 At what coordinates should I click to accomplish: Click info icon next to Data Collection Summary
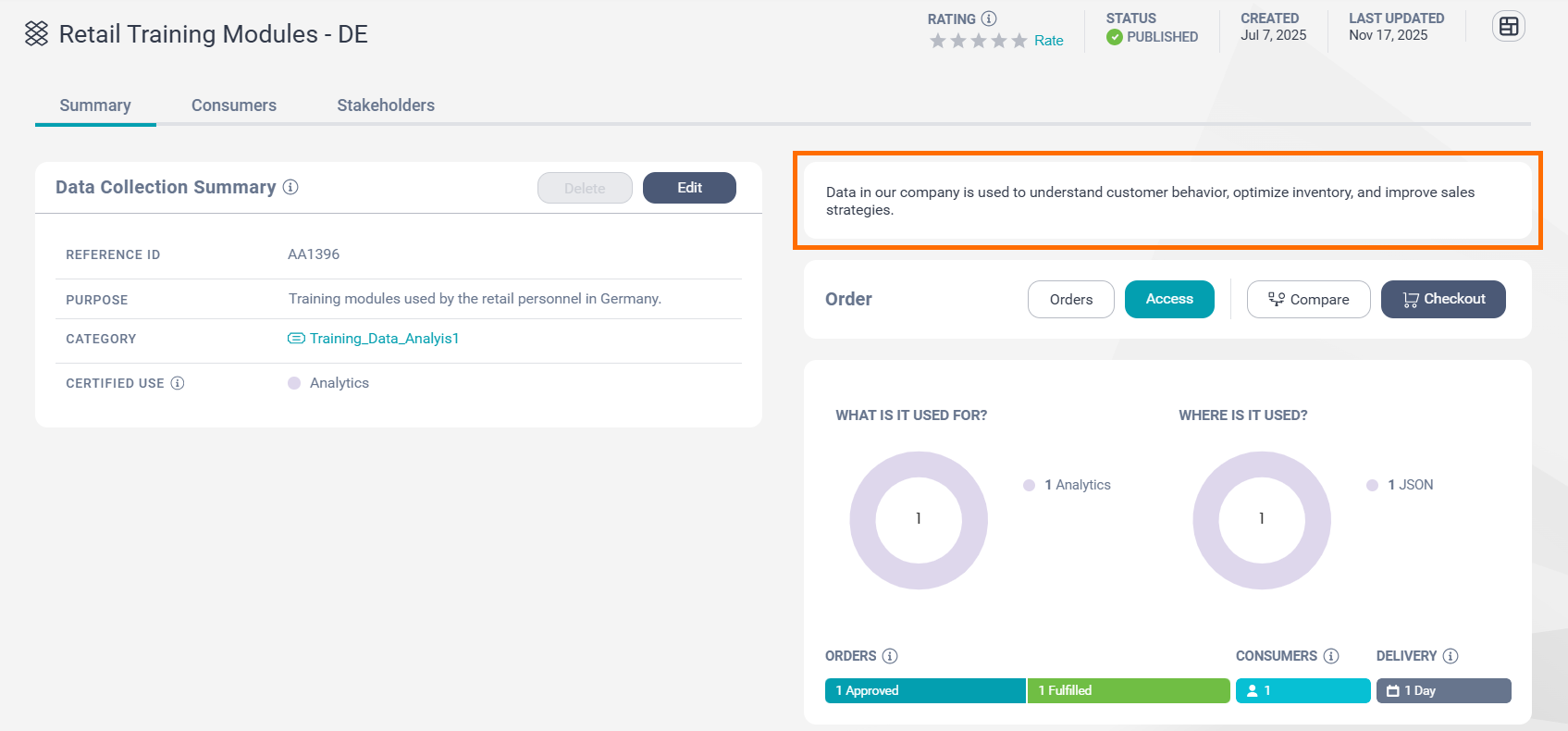(x=290, y=187)
